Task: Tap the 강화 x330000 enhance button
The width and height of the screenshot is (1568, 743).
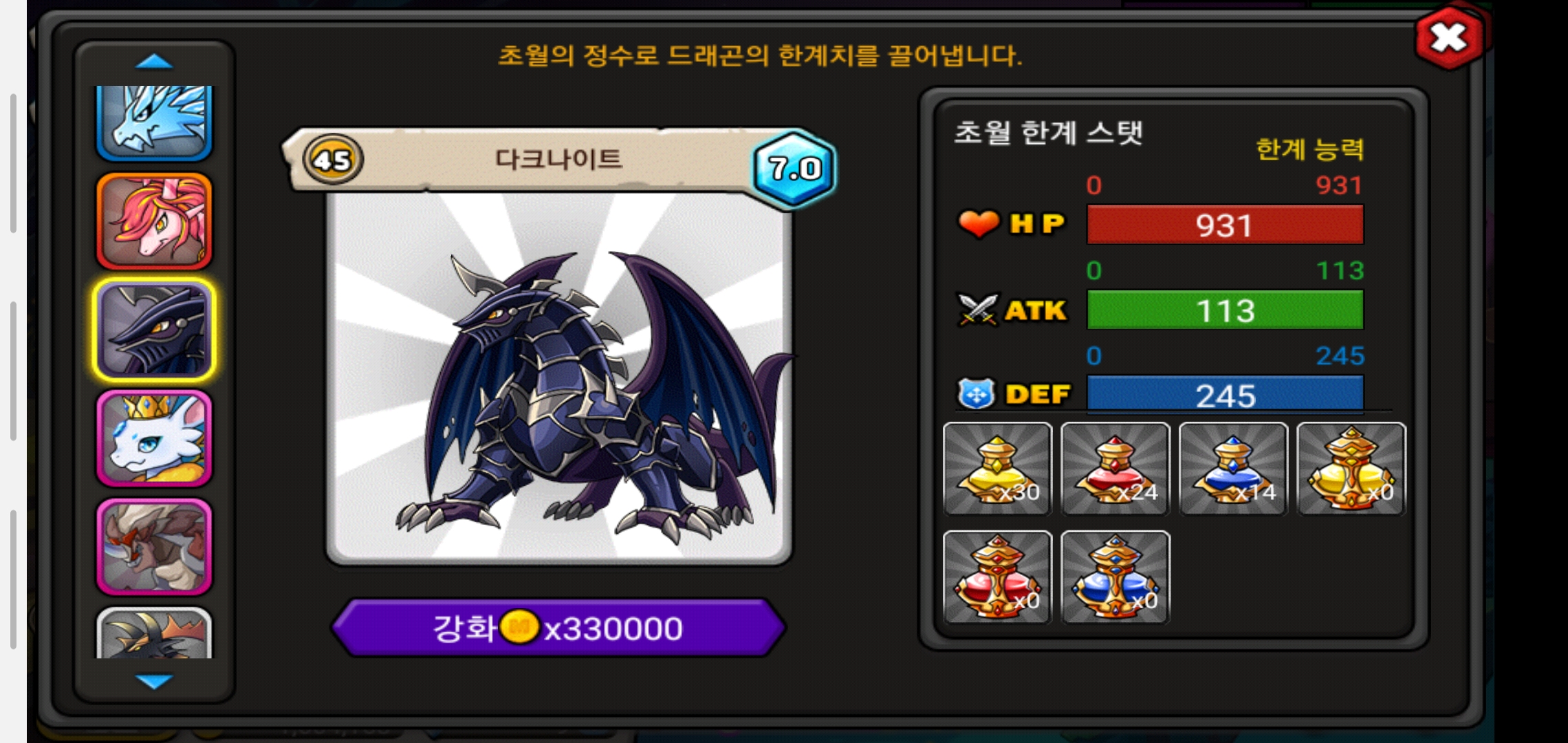Action: 558,627
